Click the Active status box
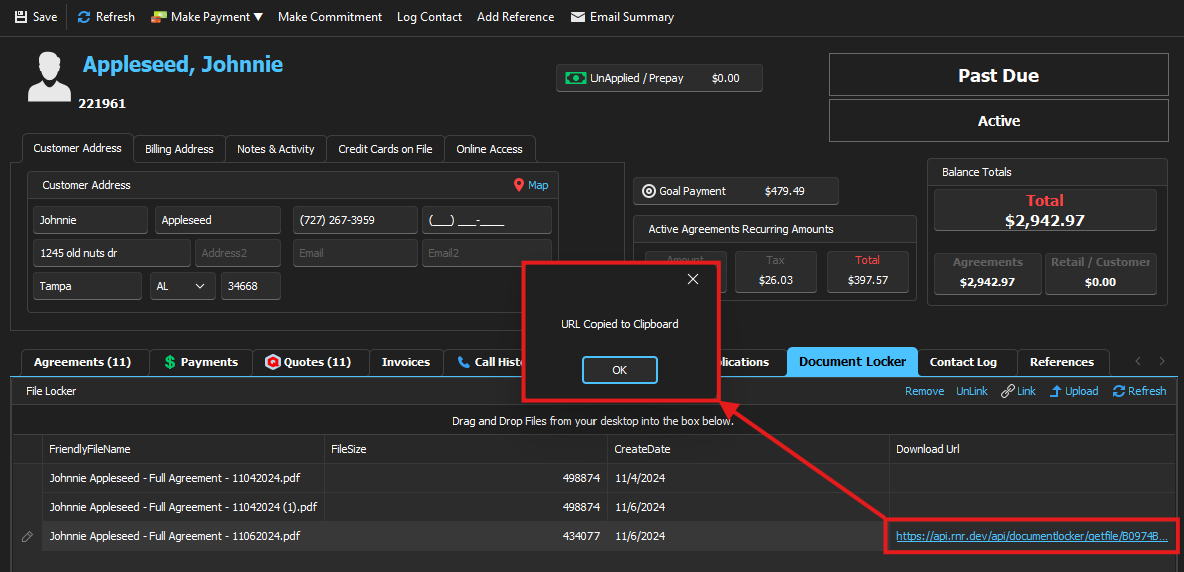This screenshot has width=1184, height=572. (998, 121)
